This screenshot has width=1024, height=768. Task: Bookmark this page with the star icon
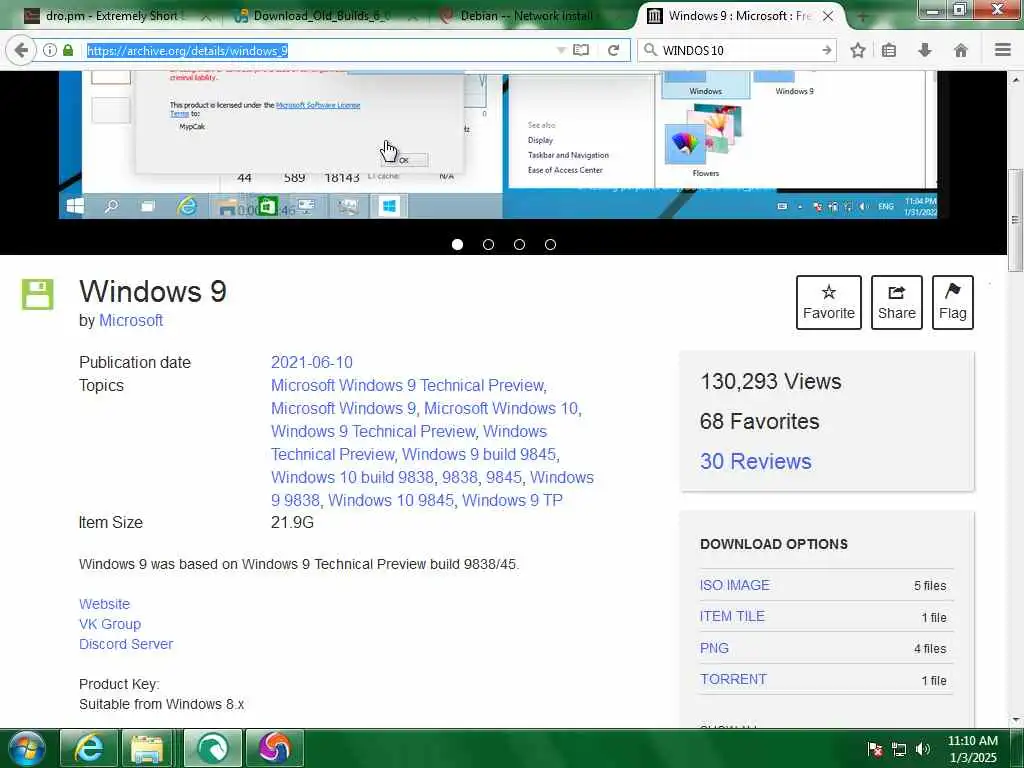click(x=858, y=50)
